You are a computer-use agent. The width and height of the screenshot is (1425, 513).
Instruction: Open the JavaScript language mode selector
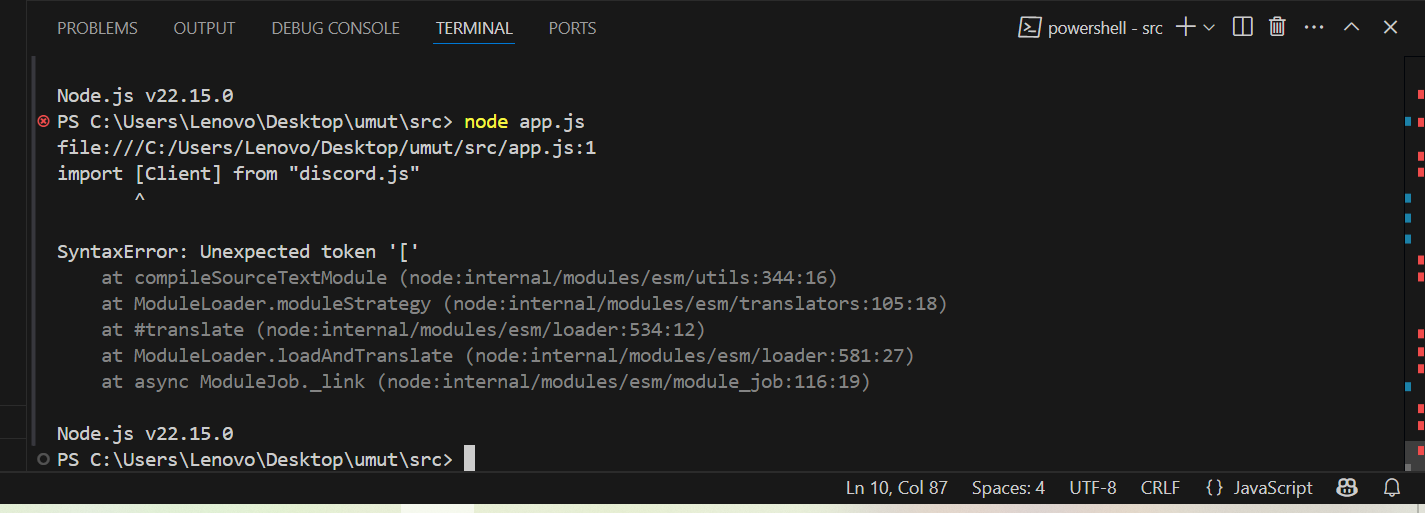coord(1259,488)
